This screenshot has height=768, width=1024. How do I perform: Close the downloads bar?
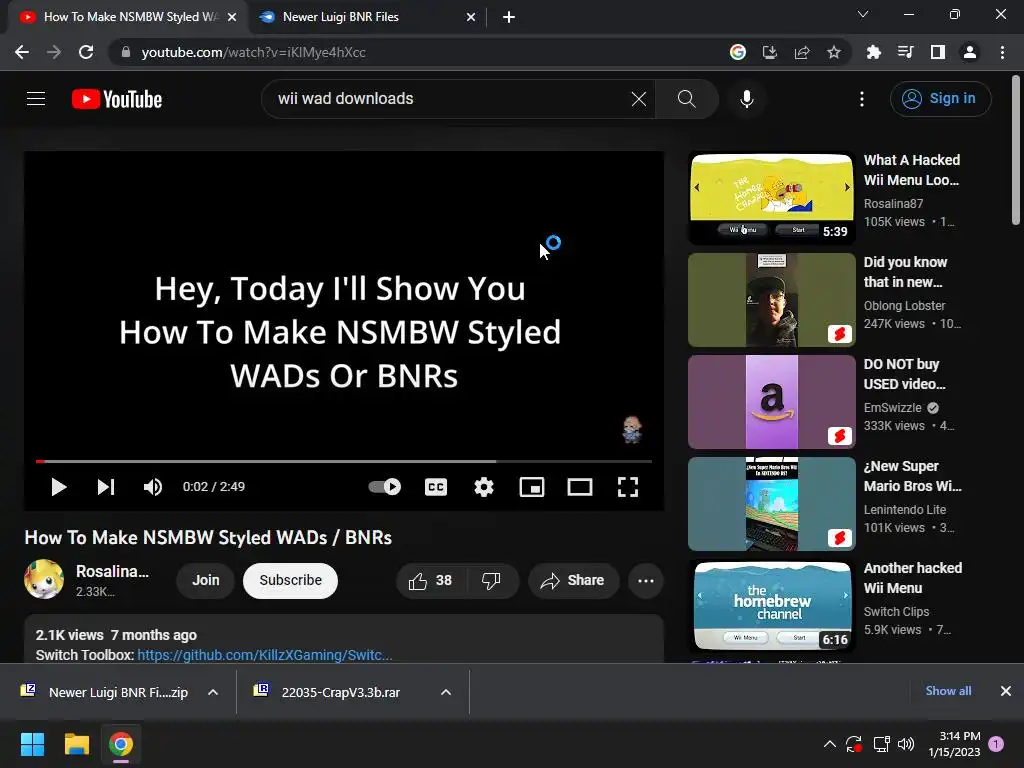[1006, 691]
